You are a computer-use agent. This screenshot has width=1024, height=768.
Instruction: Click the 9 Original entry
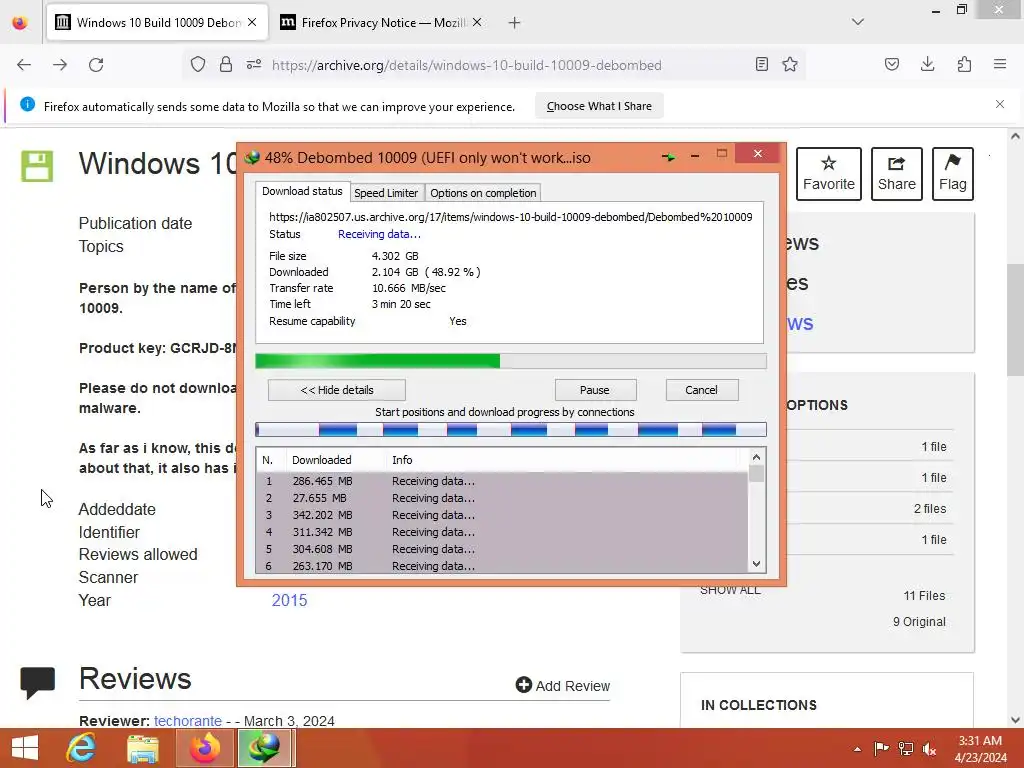919,622
